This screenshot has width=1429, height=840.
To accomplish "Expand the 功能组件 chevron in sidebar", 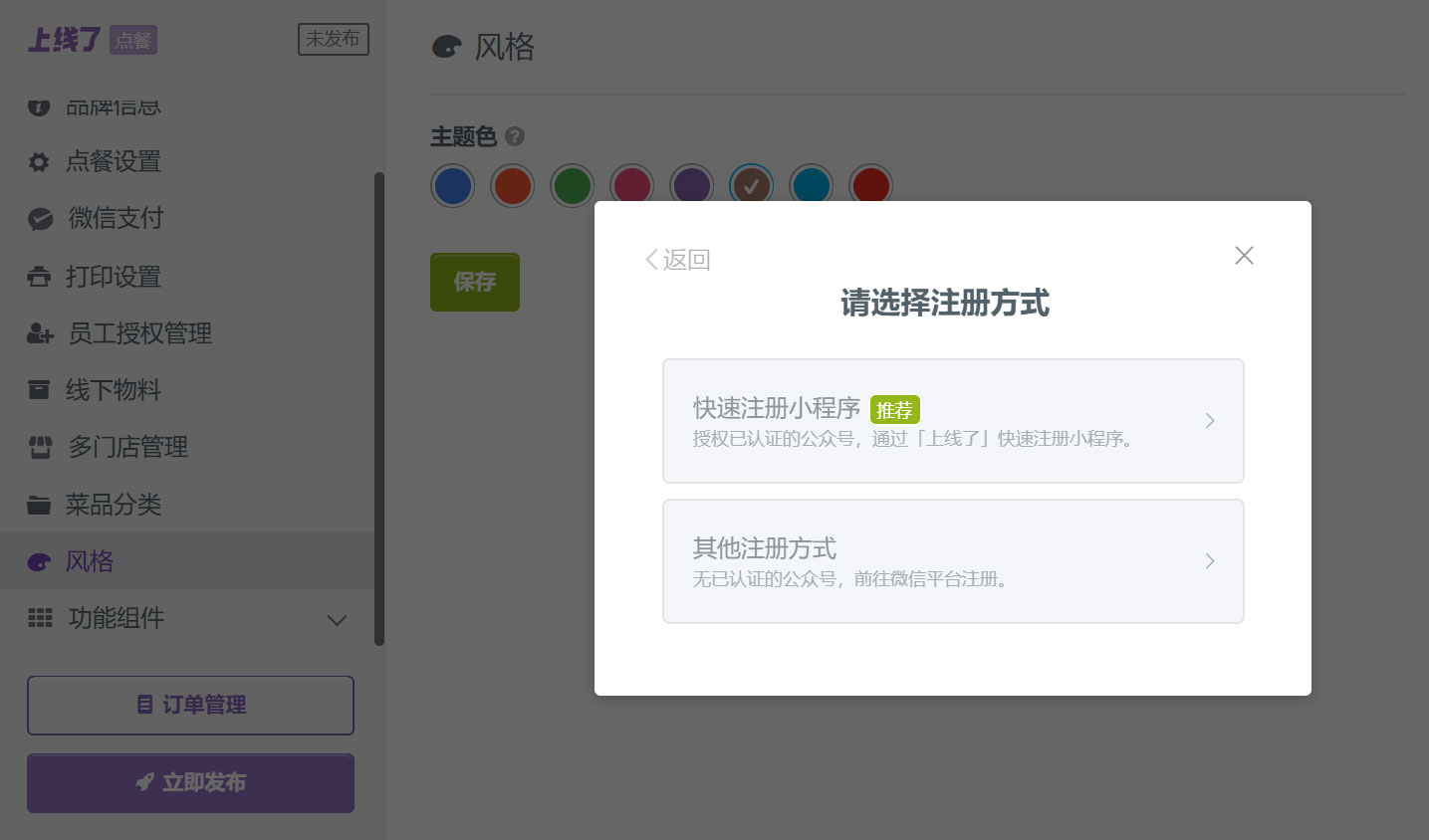I will click(337, 620).
